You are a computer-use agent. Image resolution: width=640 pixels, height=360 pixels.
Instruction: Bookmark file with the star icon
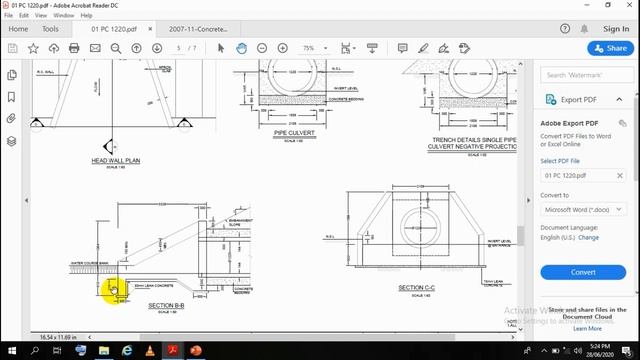coord(33,48)
